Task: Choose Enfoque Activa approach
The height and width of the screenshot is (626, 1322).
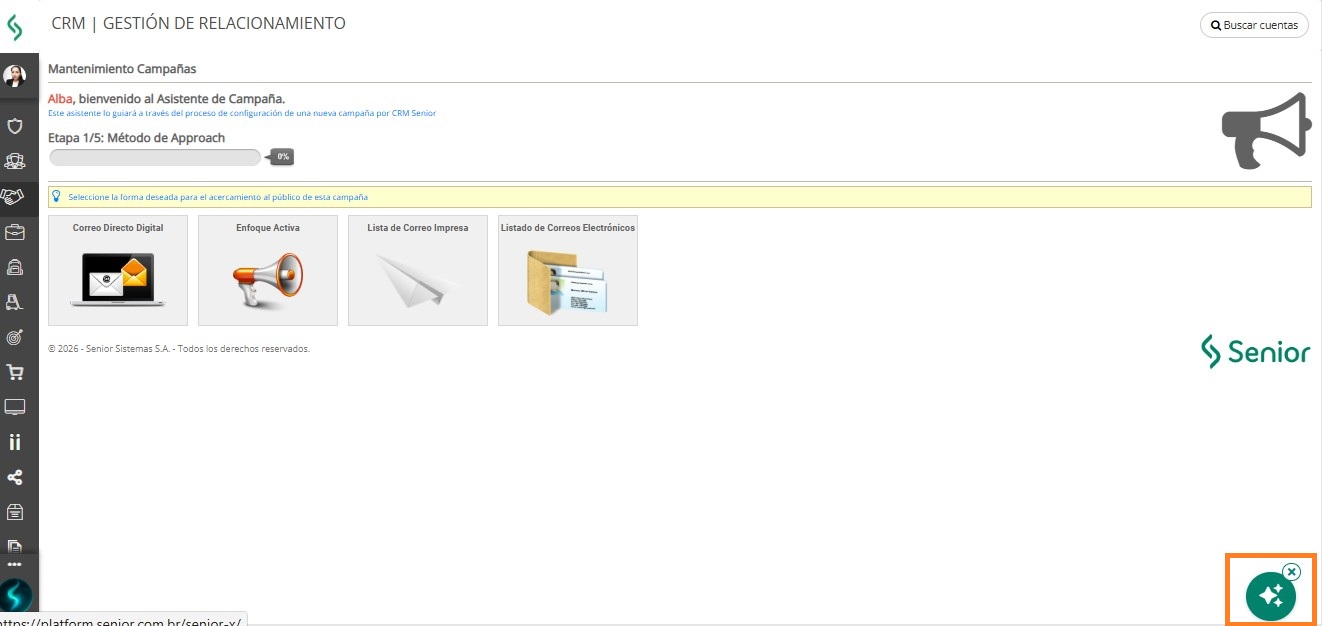Action: pyautogui.click(x=268, y=270)
